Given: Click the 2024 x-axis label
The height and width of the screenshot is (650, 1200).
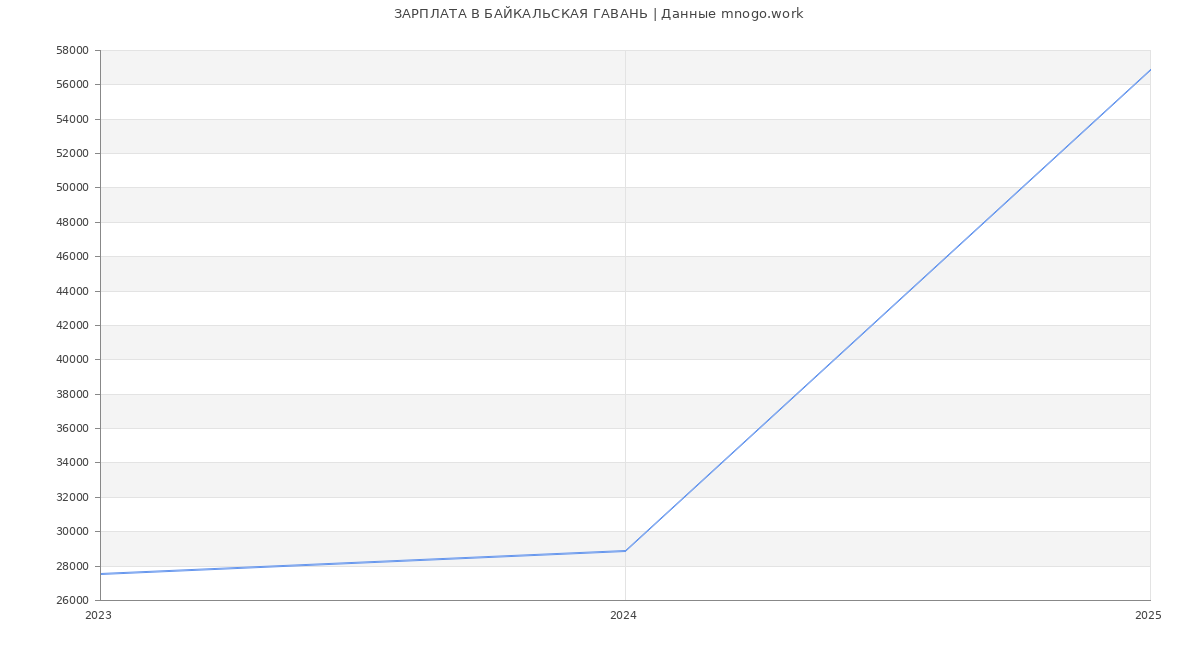Looking at the screenshot, I should point(623,616).
